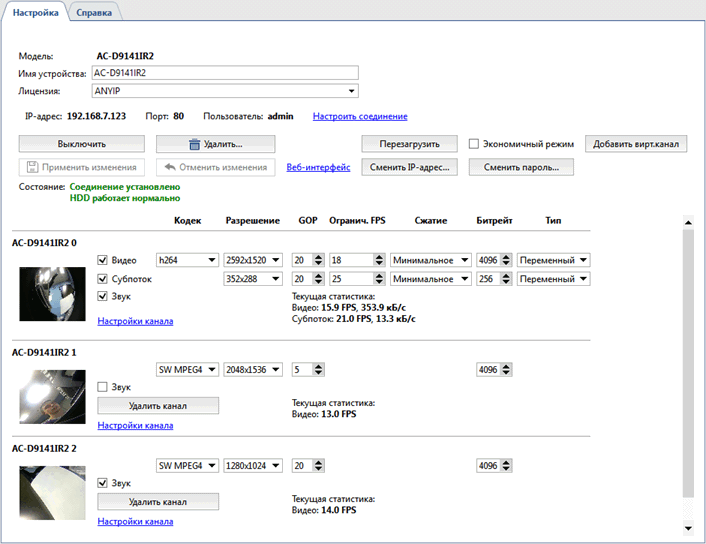This screenshot has width=706, height=544.
Task: Click the Имя устройства text field
Action: coord(223,73)
